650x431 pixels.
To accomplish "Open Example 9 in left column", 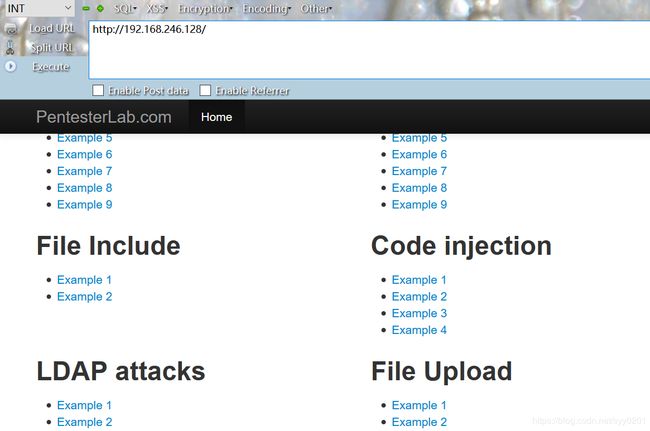I will (85, 205).
